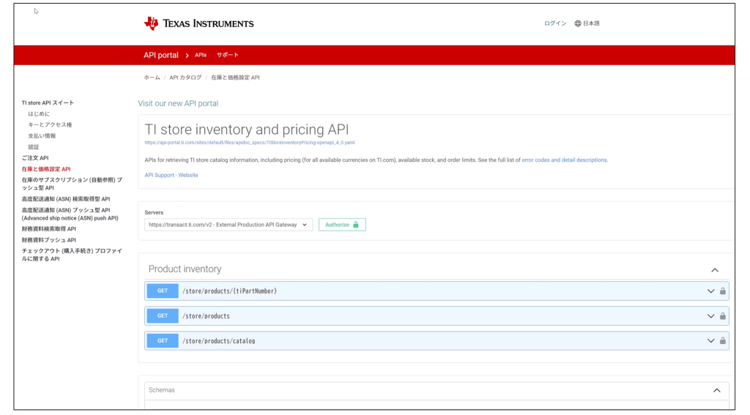Select 支払い情報 in sidebar
This screenshot has height=415, width=750.
pyautogui.click(x=42, y=136)
